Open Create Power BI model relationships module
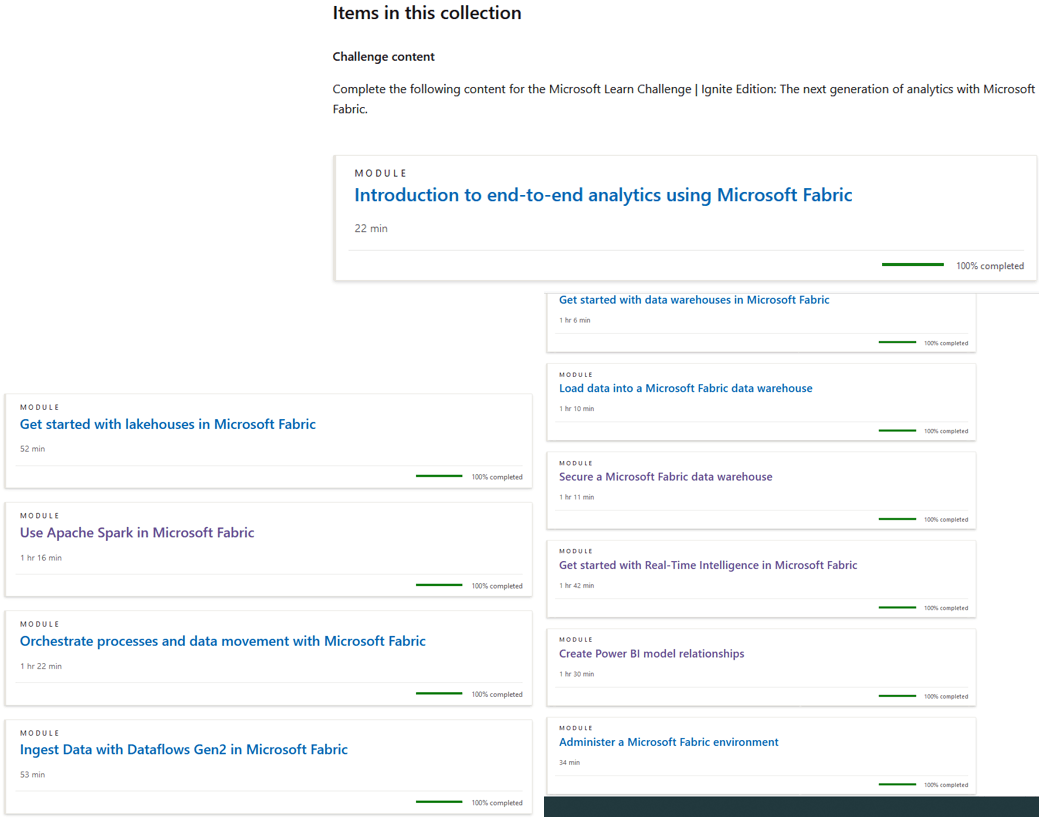 [x=651, y=654]
